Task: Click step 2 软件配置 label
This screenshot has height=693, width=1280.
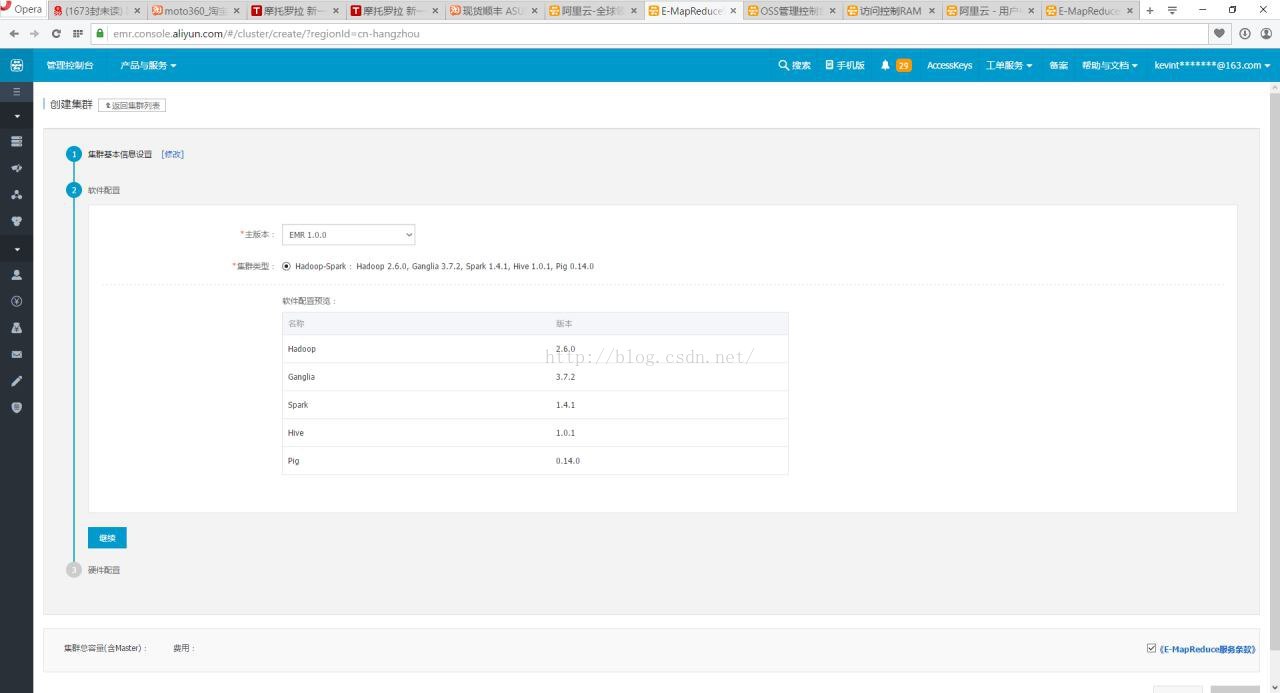Action: point(104,190)
